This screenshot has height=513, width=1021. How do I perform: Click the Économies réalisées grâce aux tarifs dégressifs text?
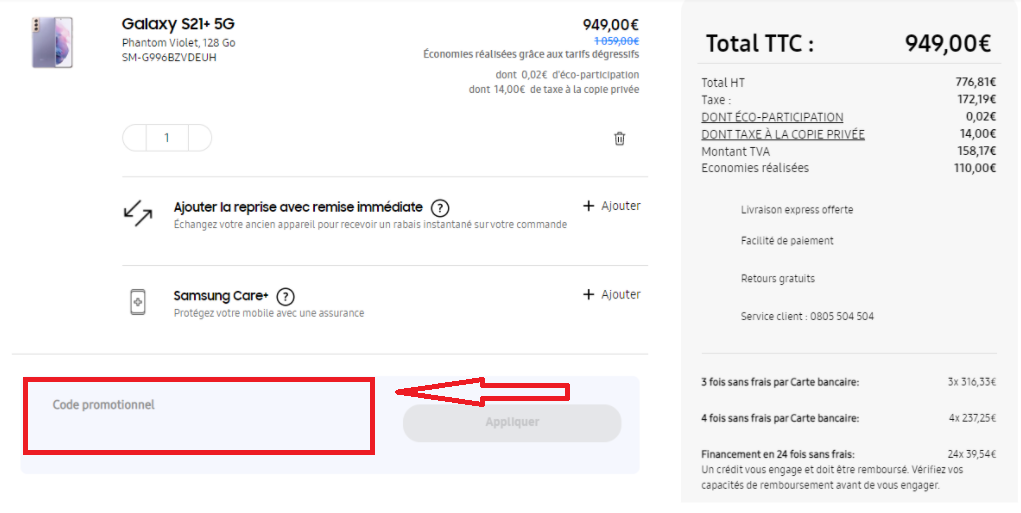click(x=531, y=54)
